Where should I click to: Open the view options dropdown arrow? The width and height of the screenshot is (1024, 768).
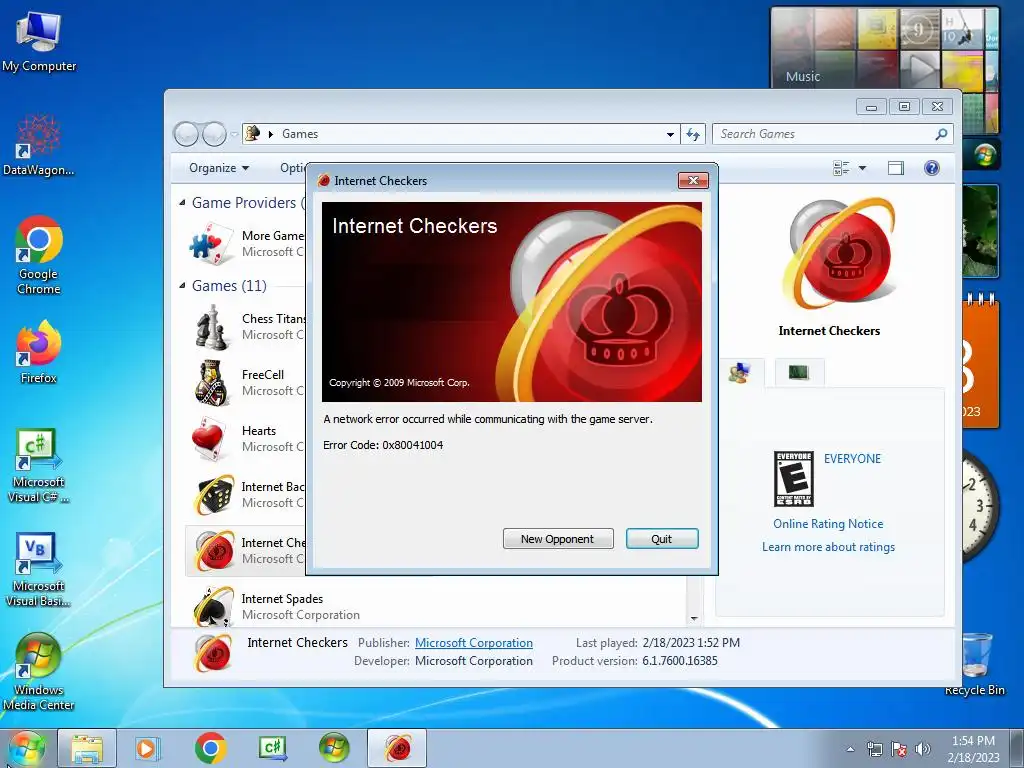click(862, 168)
